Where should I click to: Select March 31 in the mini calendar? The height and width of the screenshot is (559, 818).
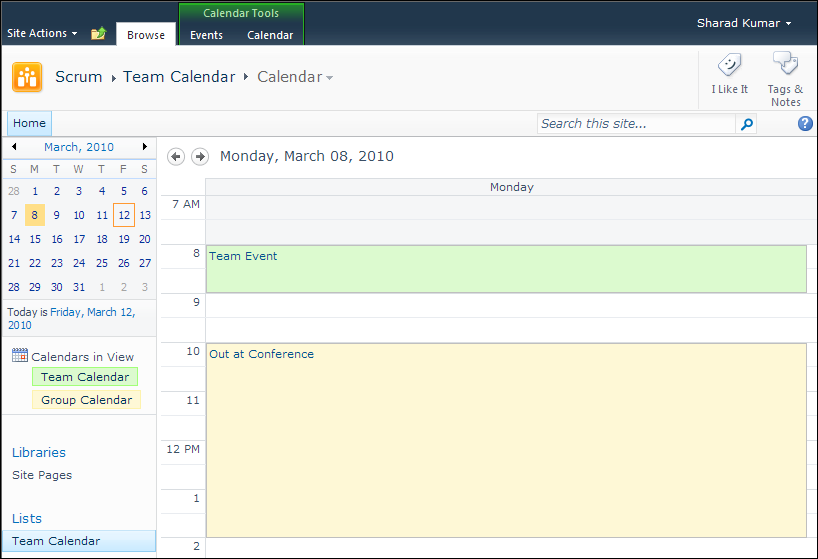tap(79, 287)
